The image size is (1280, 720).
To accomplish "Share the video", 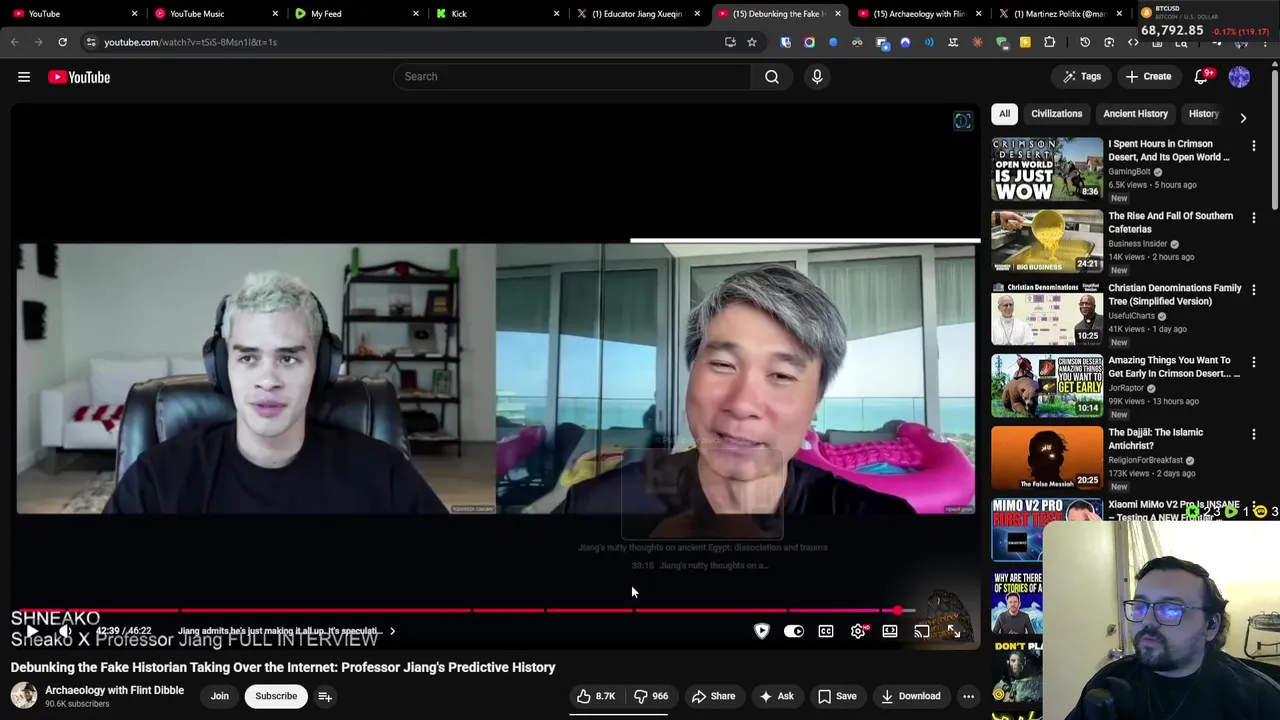I will click(x=713, y=696).
